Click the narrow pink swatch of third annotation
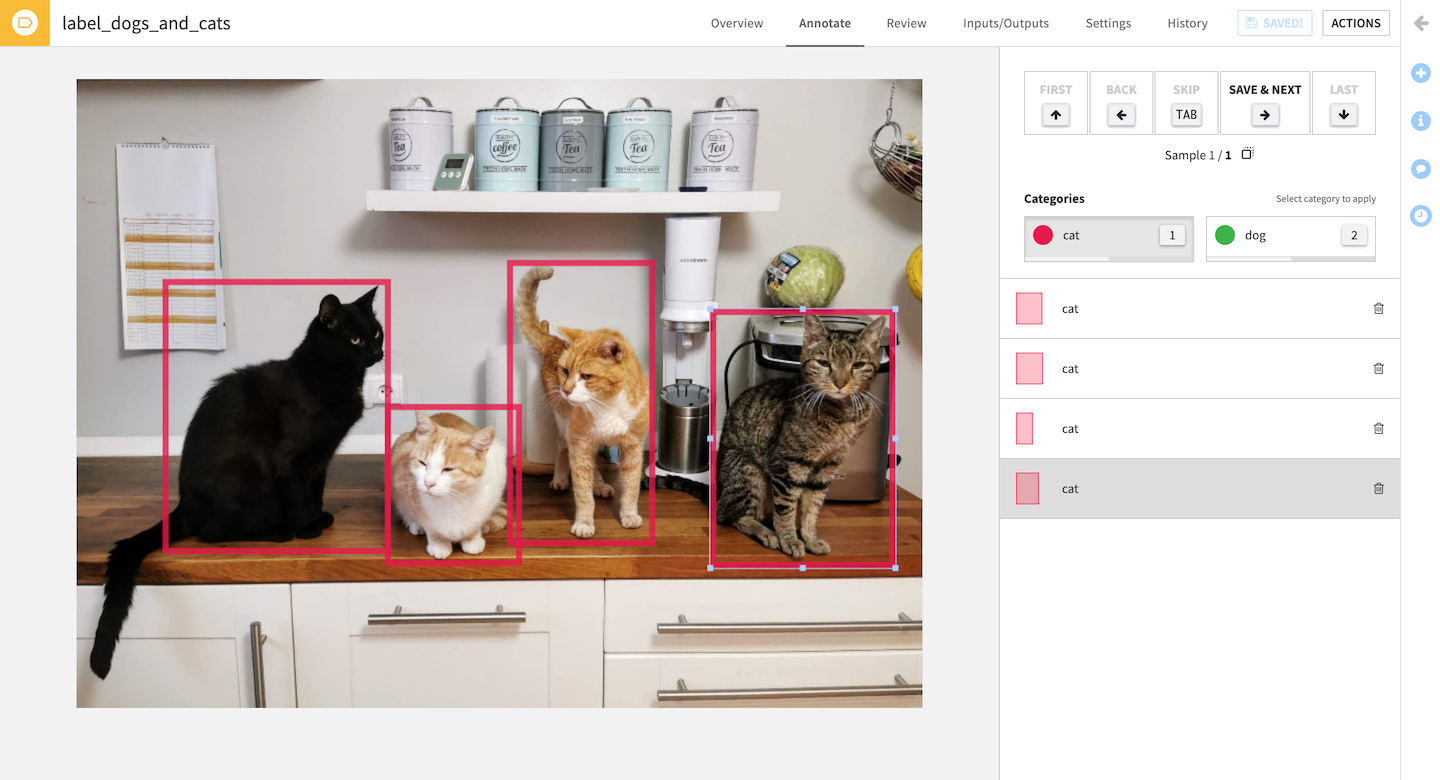The width and height of the screenshot is (1440, 780). 1024,428
